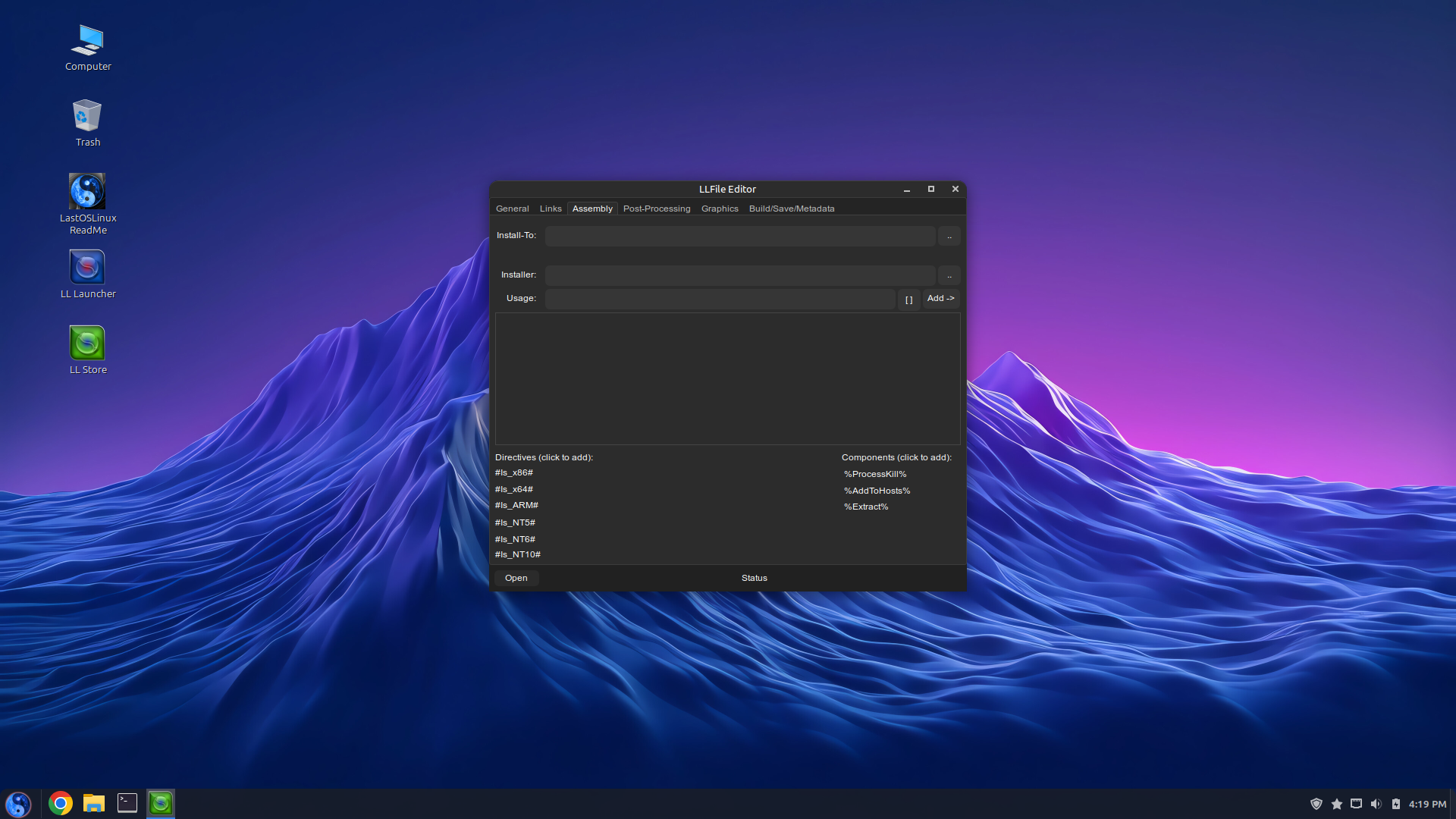The width and height of the screenshot is (1456, 819).
Task: Open the terminal from the taskbar
Action: [x=127, y=803]
